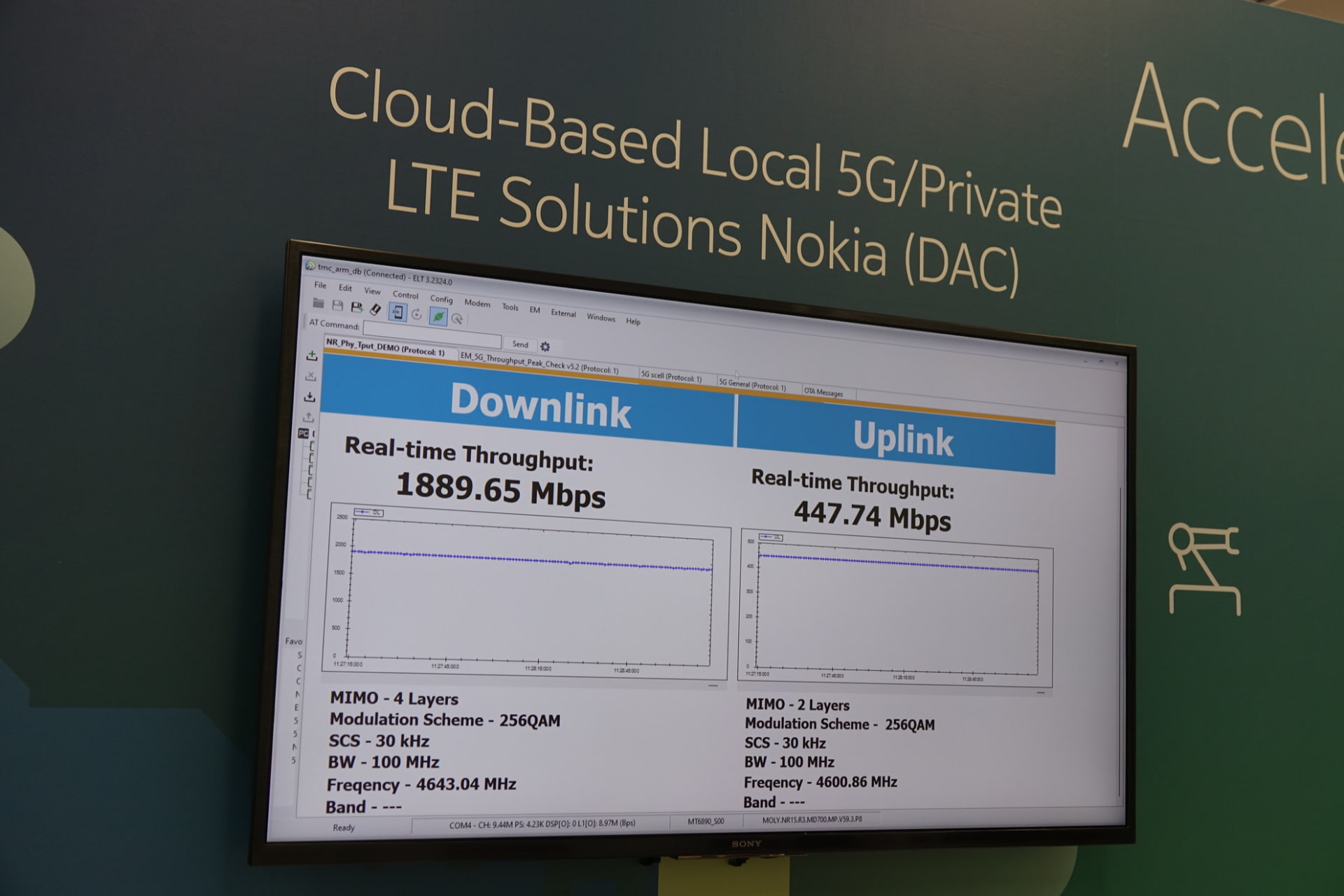
Task: Open the Control menu
Action: coord(405,295)
